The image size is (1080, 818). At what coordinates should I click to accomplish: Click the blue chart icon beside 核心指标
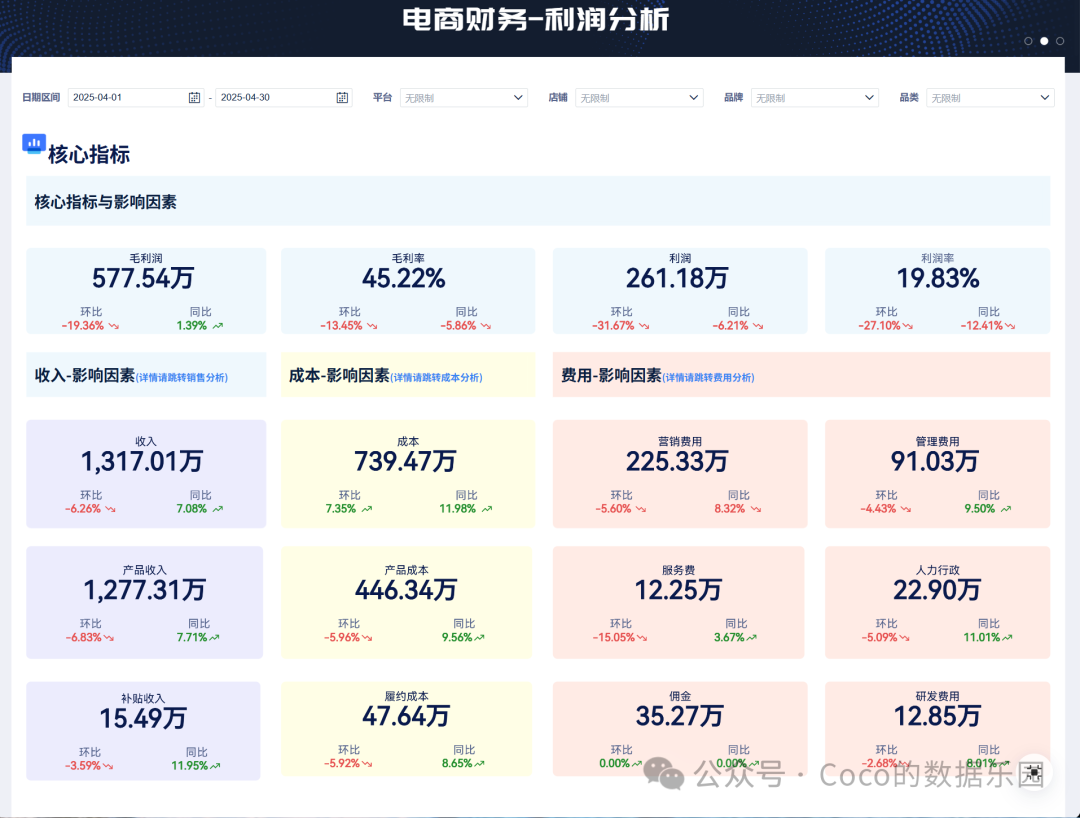pos(34,144)
